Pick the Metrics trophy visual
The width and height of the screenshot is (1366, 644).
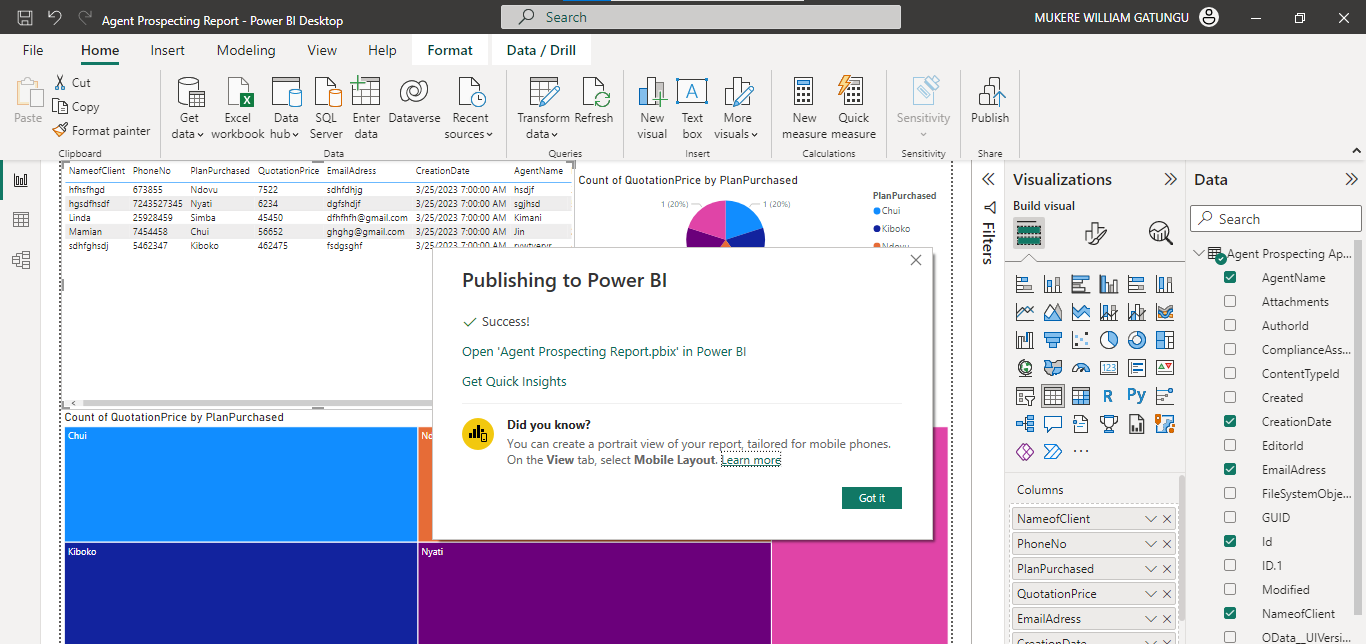pos(1109,424)
